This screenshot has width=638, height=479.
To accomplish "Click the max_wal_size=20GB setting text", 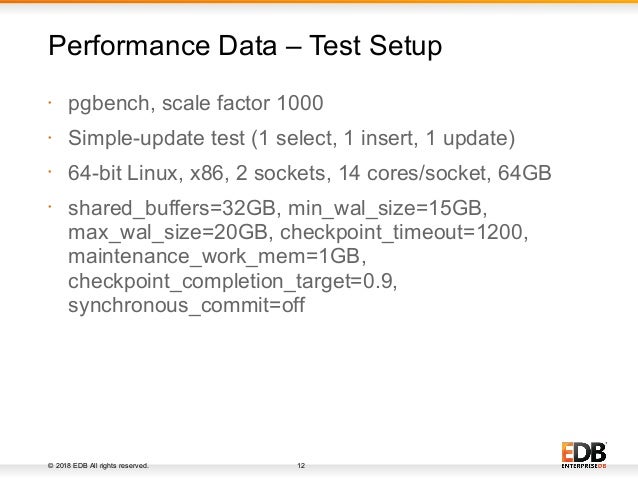I will click(170, 232).
